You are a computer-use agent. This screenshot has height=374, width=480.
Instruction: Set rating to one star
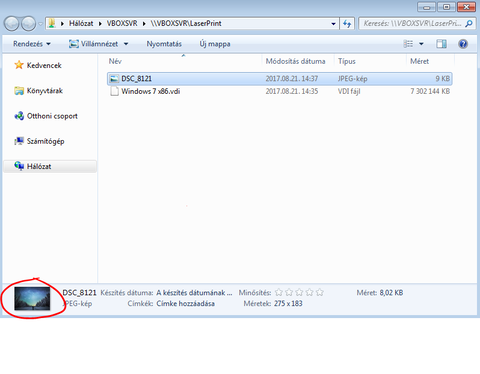pos(279,293)
